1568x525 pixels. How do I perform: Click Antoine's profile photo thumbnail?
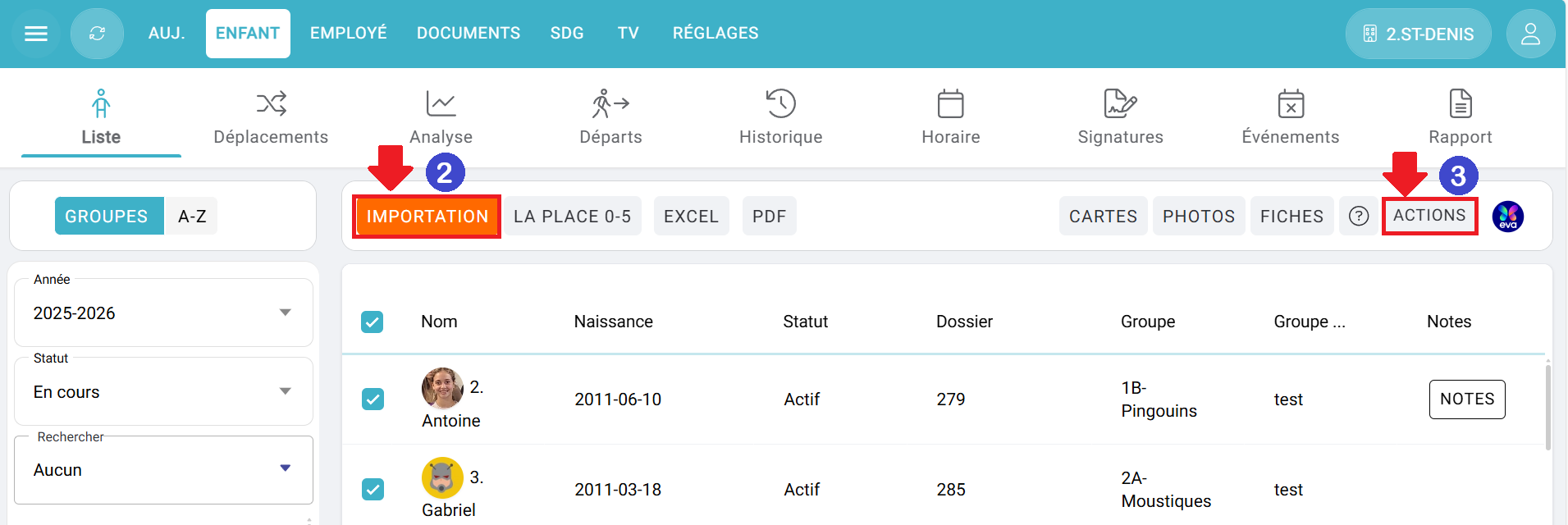(442, 388)
